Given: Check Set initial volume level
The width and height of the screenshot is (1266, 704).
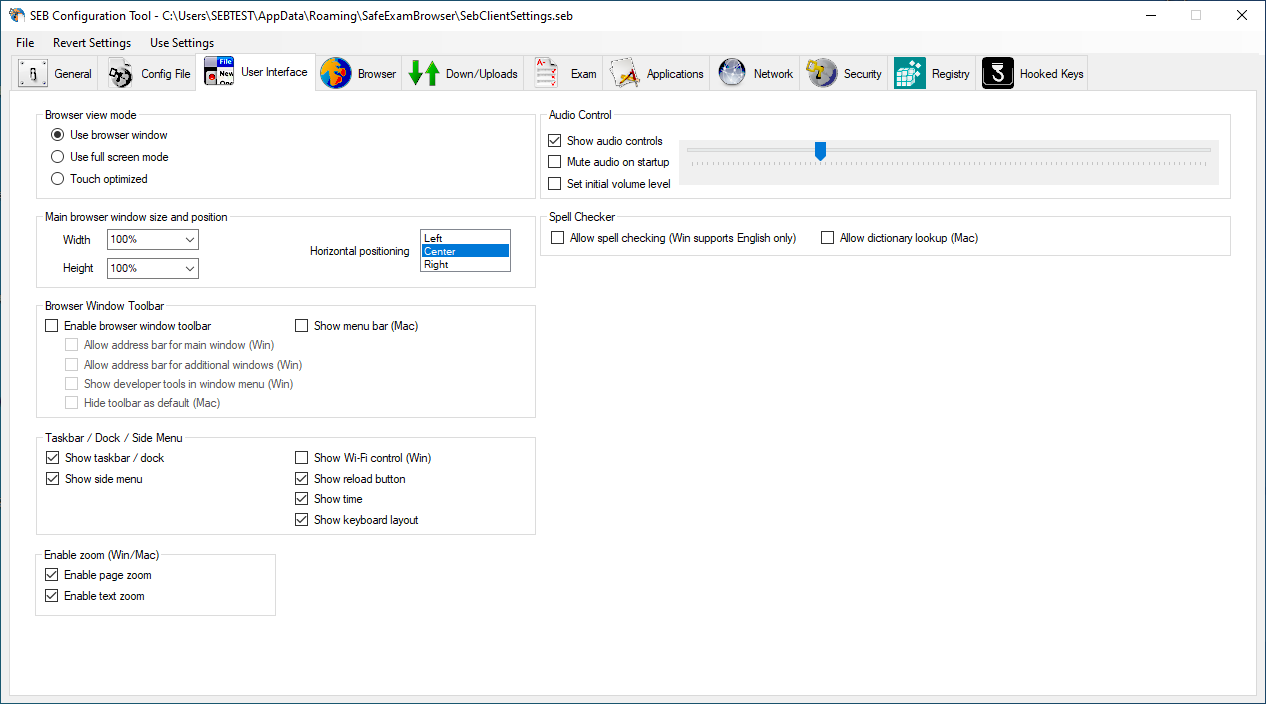Looking at the screenshot, I should (555, 184).
